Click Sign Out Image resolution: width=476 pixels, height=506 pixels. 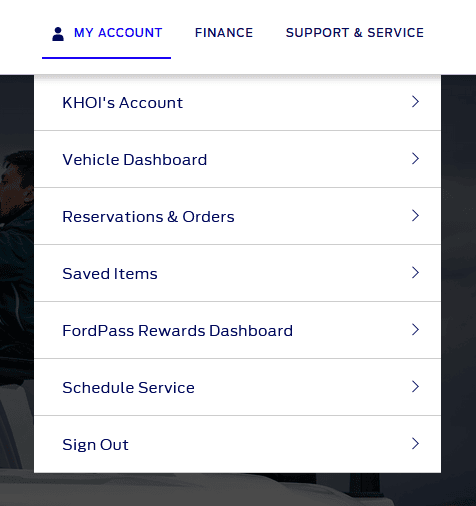point(237,444)
